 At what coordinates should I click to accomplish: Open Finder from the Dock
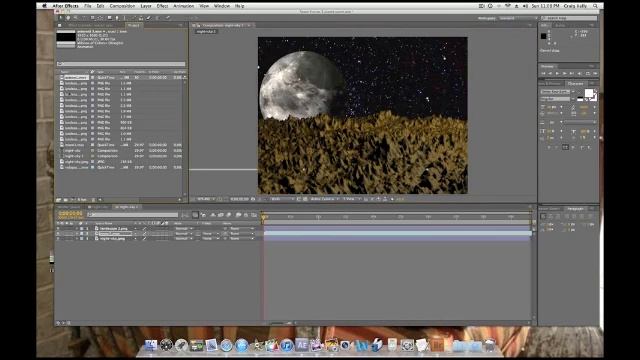pyautogui.click(x=151, y=345)
